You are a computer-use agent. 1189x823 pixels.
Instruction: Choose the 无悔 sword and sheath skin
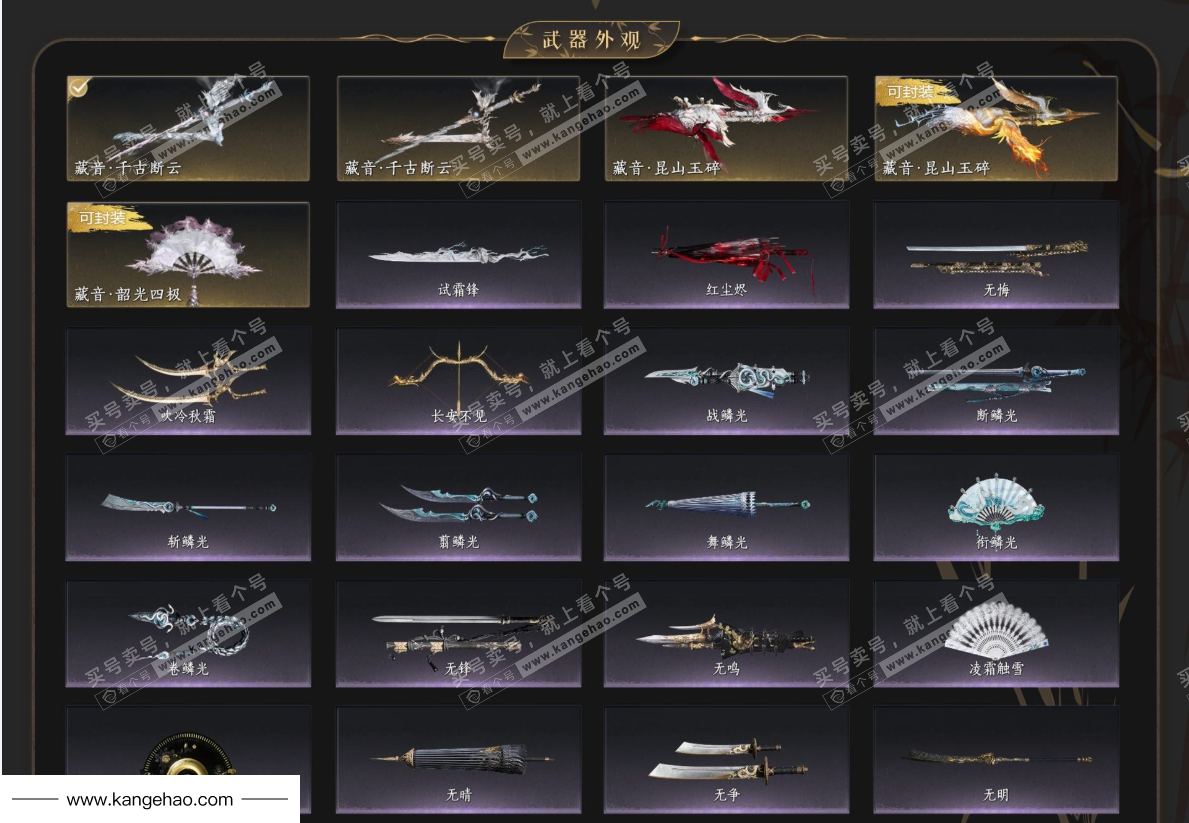pyautogui.click(x=996, y=255)
